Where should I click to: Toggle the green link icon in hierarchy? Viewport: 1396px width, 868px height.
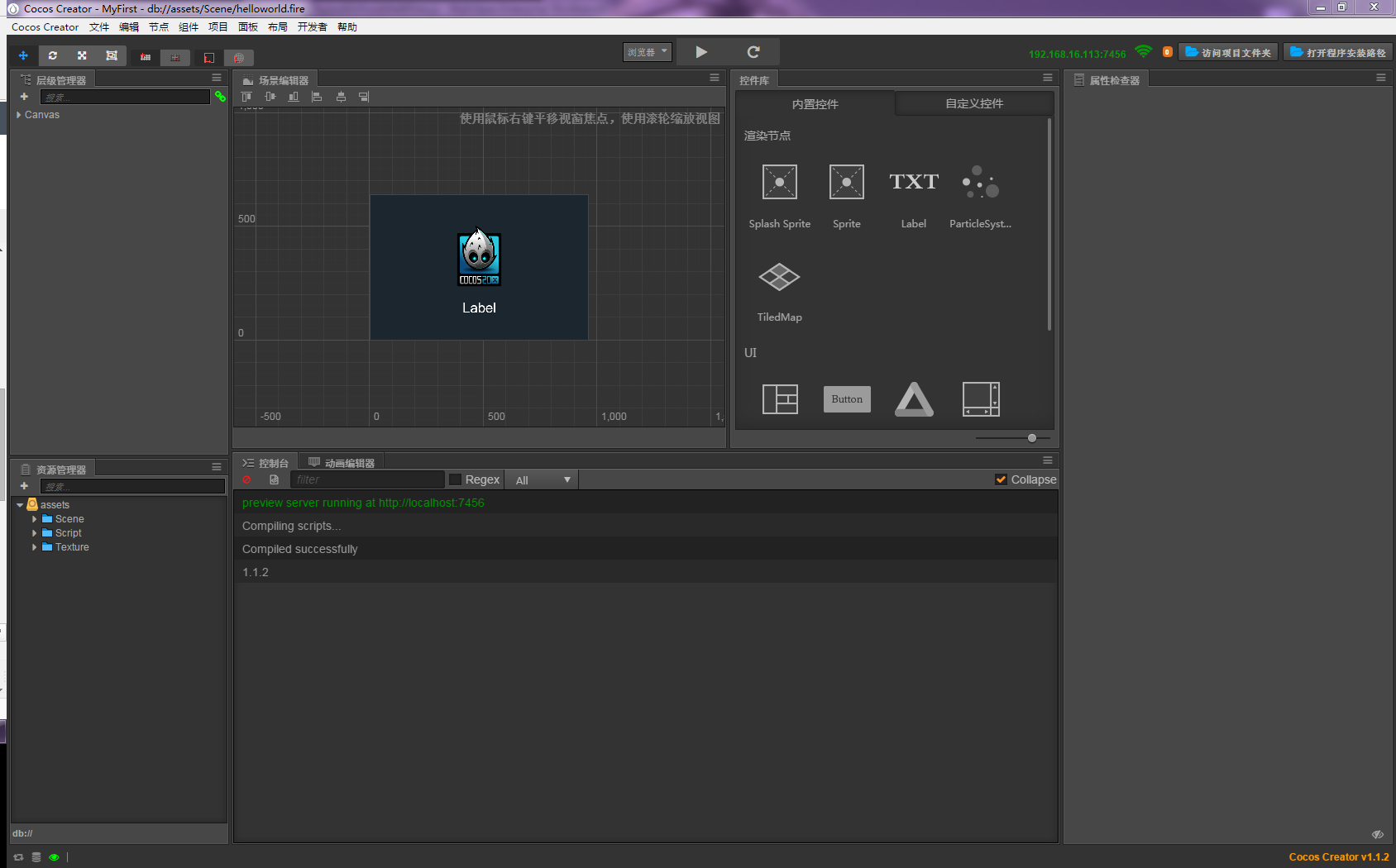[x=220, y=97]
